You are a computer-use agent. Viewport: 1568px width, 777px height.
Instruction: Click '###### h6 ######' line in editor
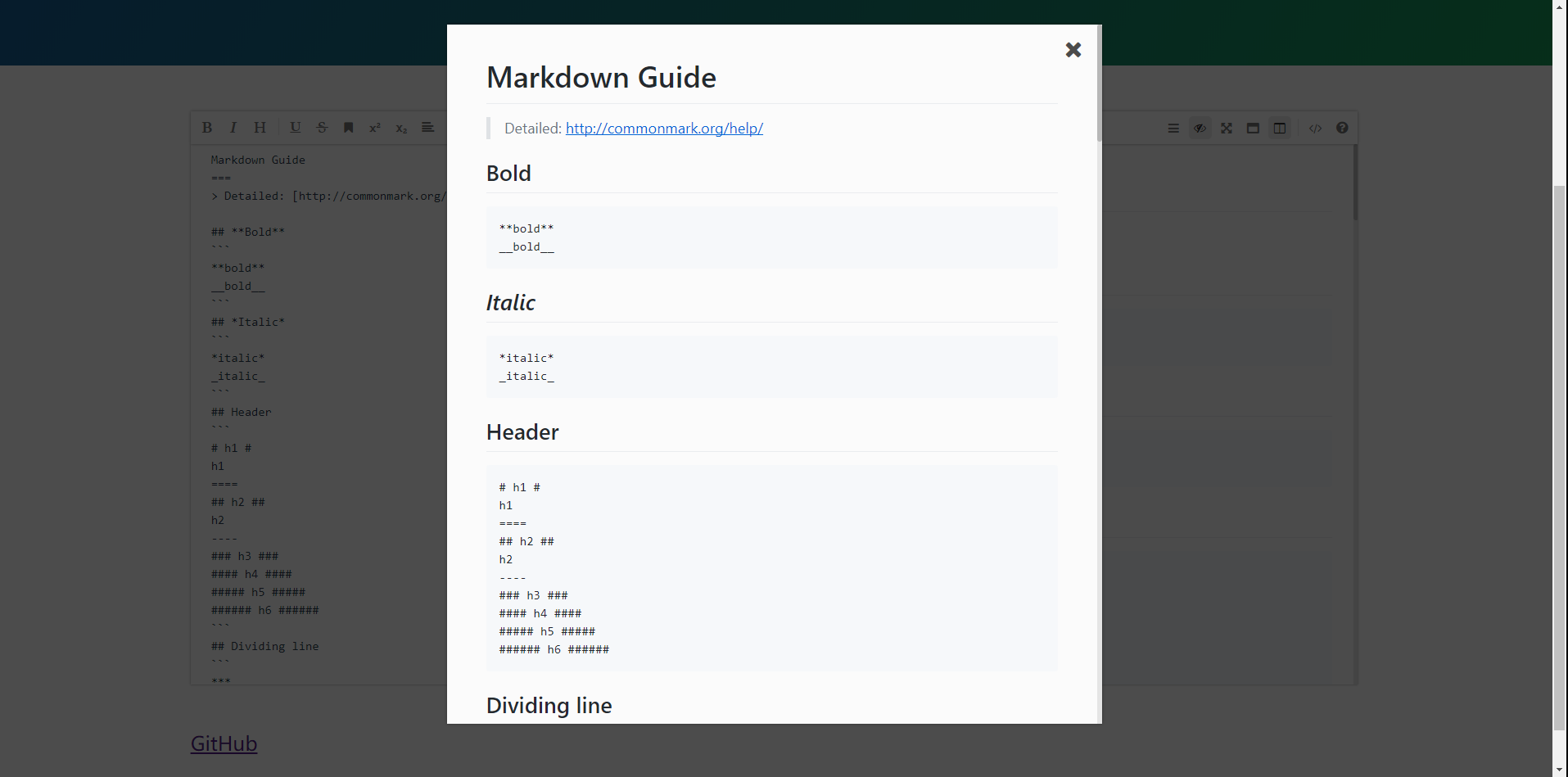pyautogui.click(x=264, y=610)
